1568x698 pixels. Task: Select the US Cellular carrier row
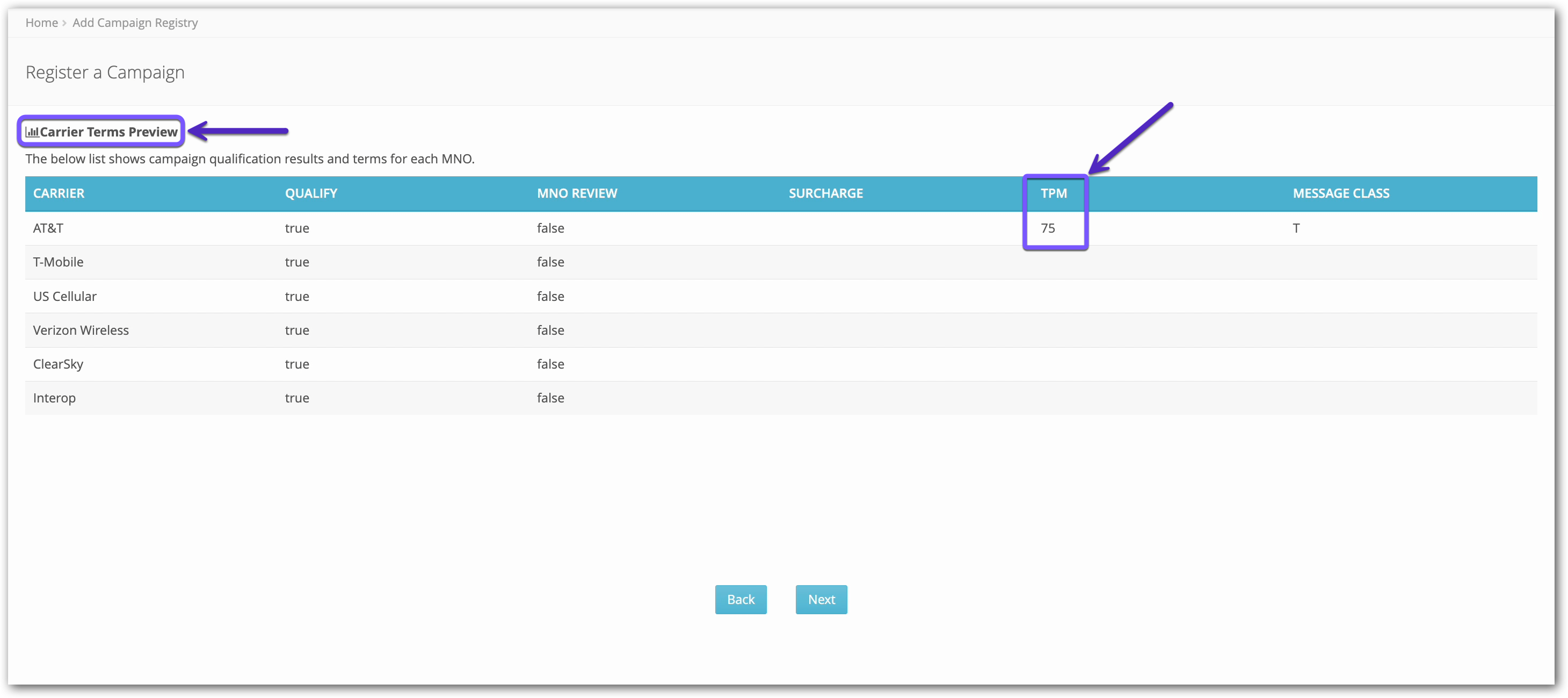(64, 296)
